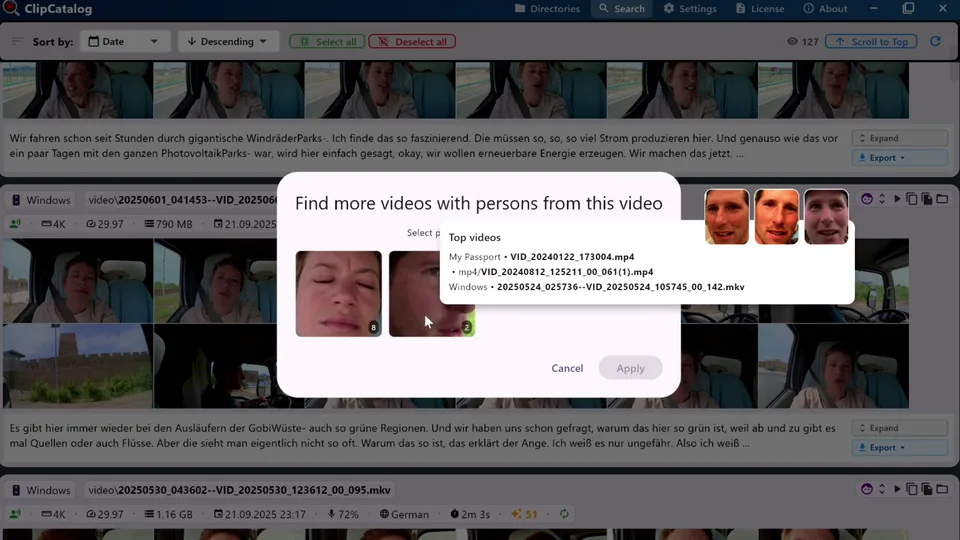The width and height of the screenshot is (960, 540).
Task: Open Export dropdown for the Gobi desert clip
Action: tap(882, 447)
